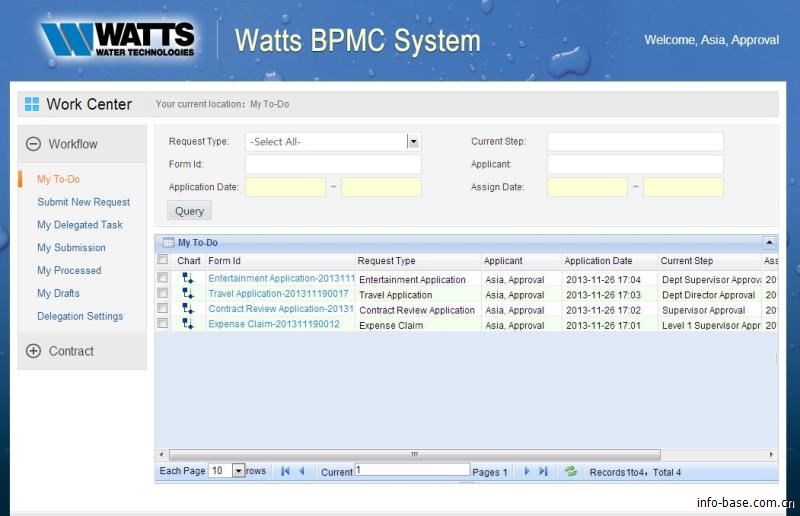Screen dimensions: 800x516
Task: Click the grid's scroll-left arrow
Action: point(161,454)
